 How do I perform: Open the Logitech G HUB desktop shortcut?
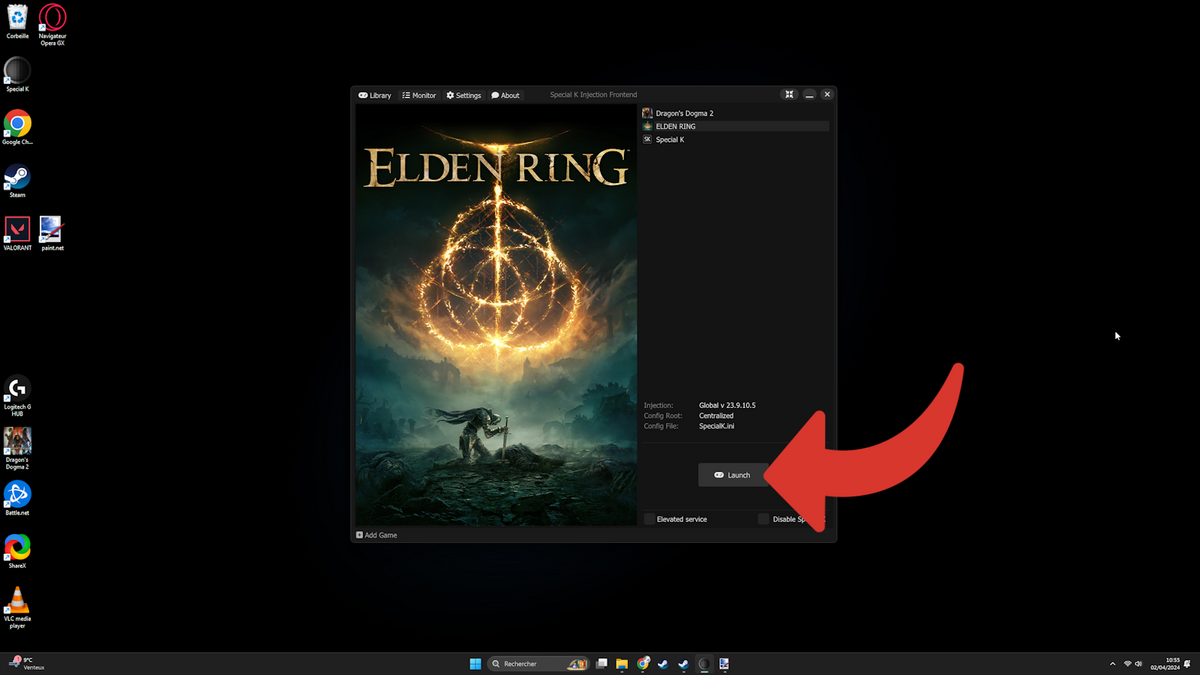pos(17,396)
